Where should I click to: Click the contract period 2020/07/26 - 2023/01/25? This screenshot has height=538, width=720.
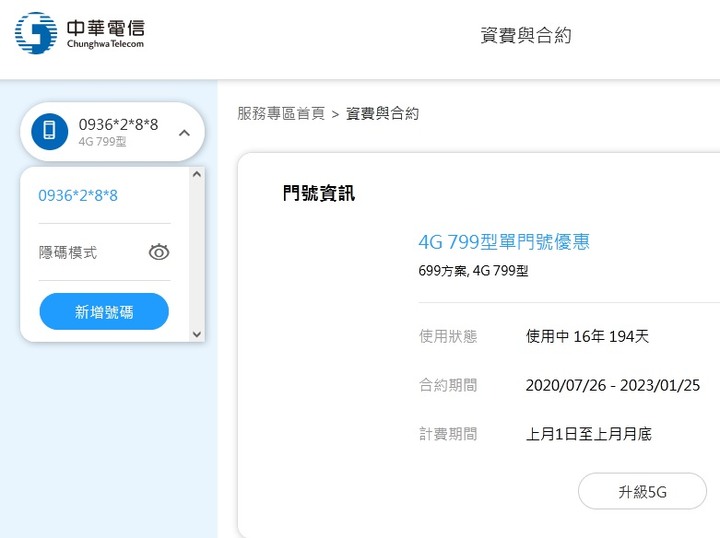[x=613, y=385]
